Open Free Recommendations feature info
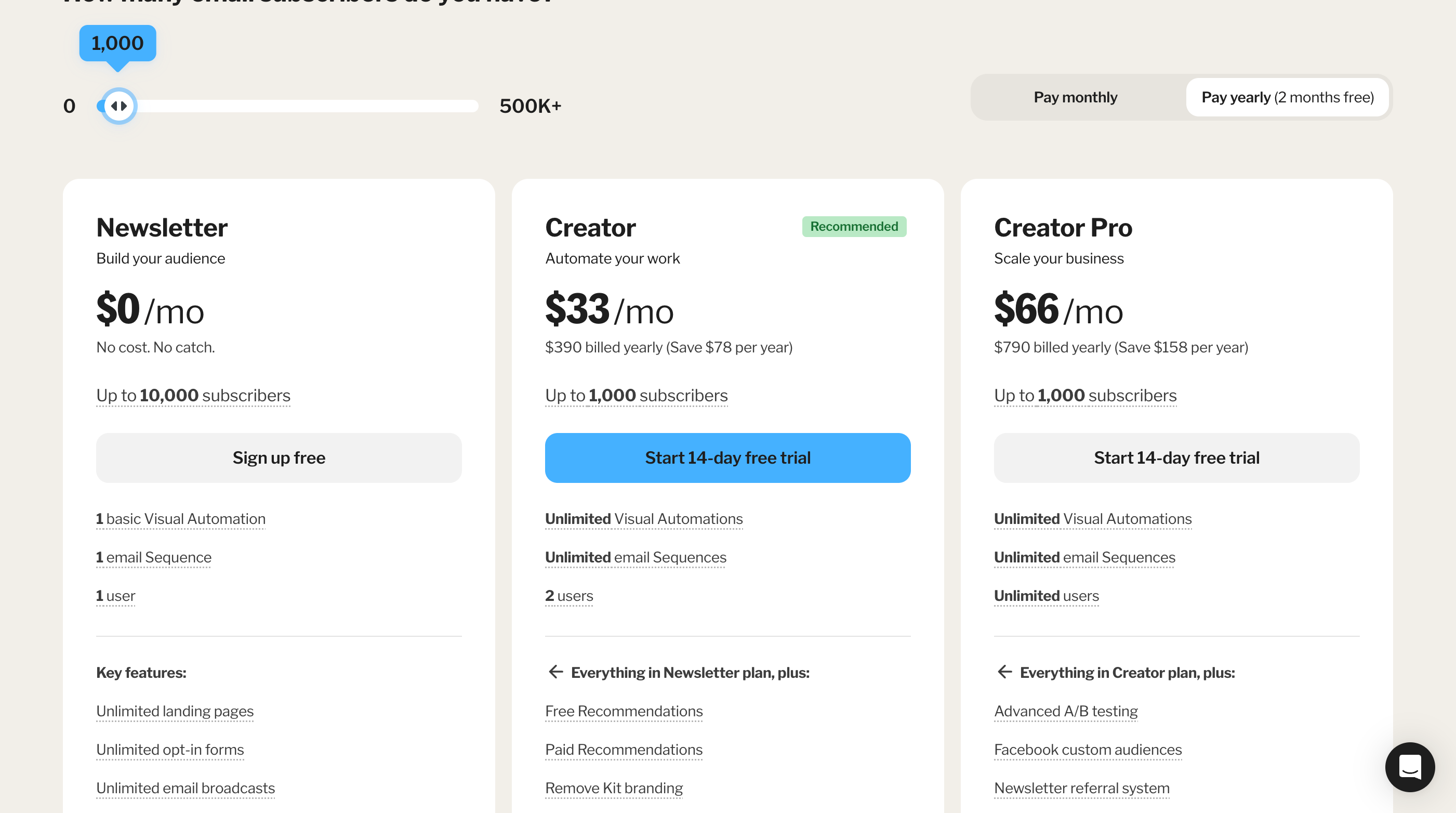 [x=624, y=711]
